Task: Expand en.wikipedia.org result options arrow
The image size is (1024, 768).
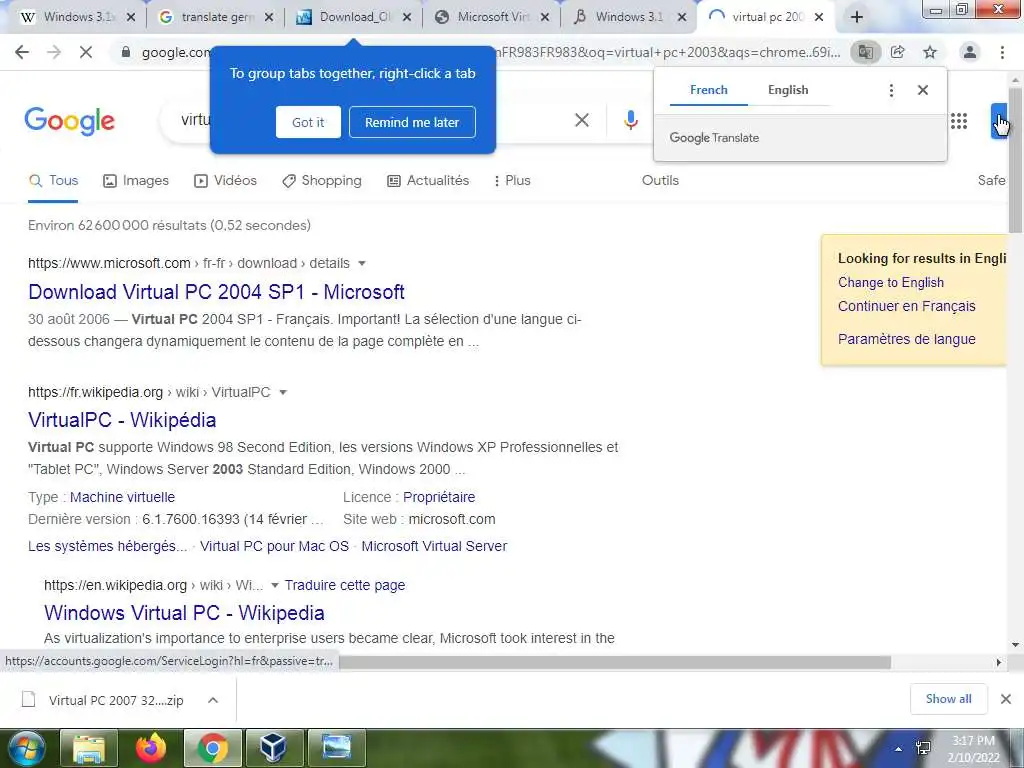Action: coord(275,585)
